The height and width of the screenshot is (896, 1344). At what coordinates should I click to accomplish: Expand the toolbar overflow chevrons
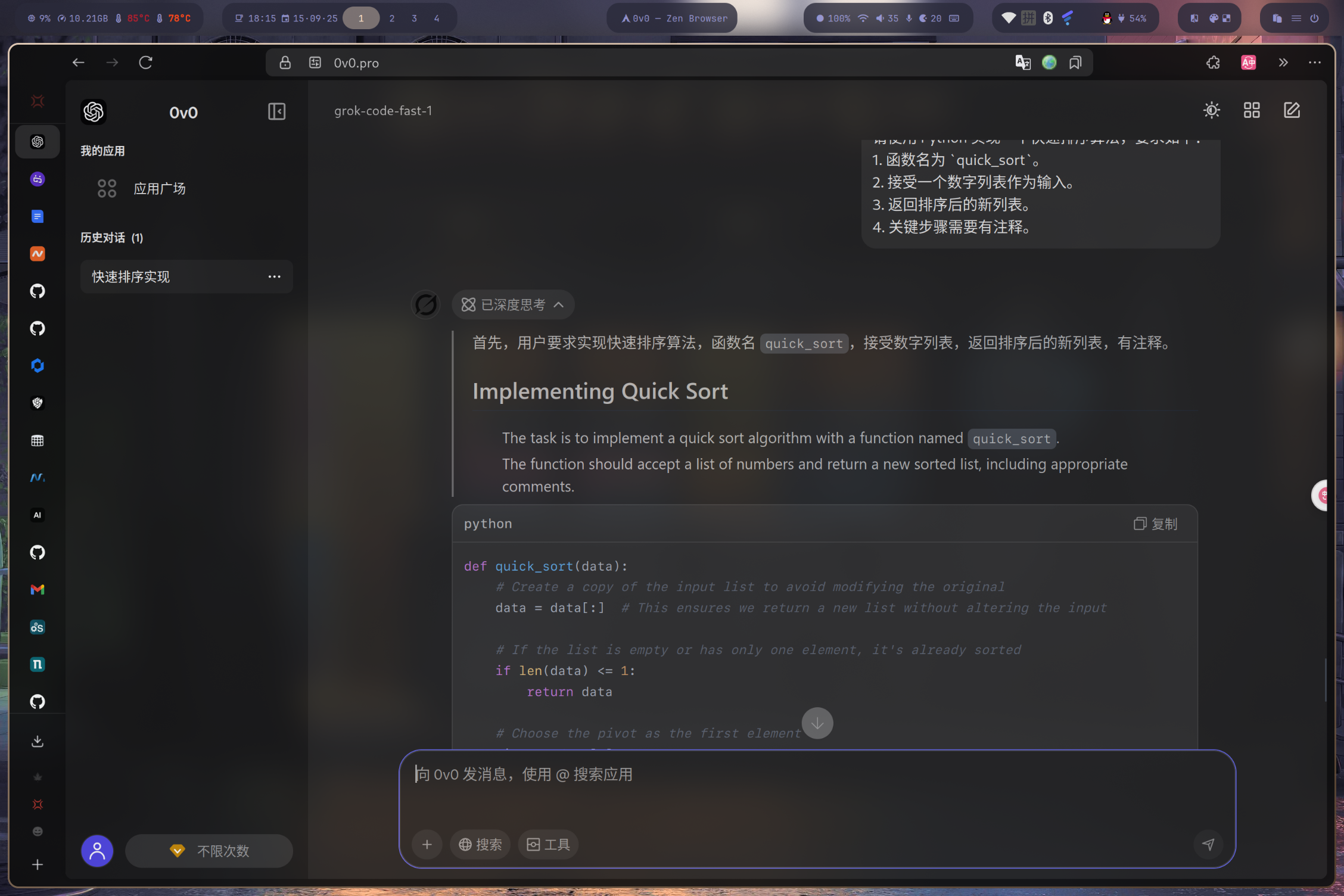point(1283,63)
